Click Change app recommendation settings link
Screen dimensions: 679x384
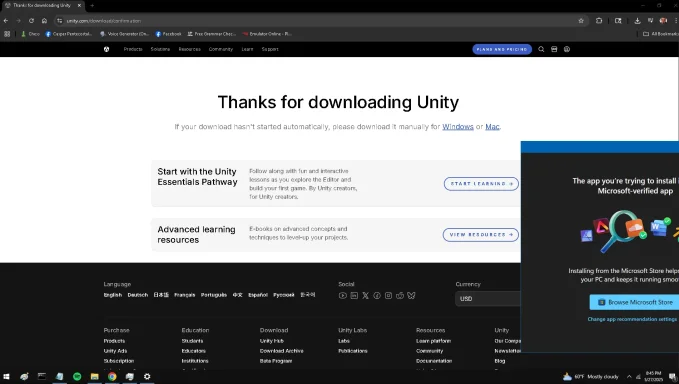click(632, 319)
